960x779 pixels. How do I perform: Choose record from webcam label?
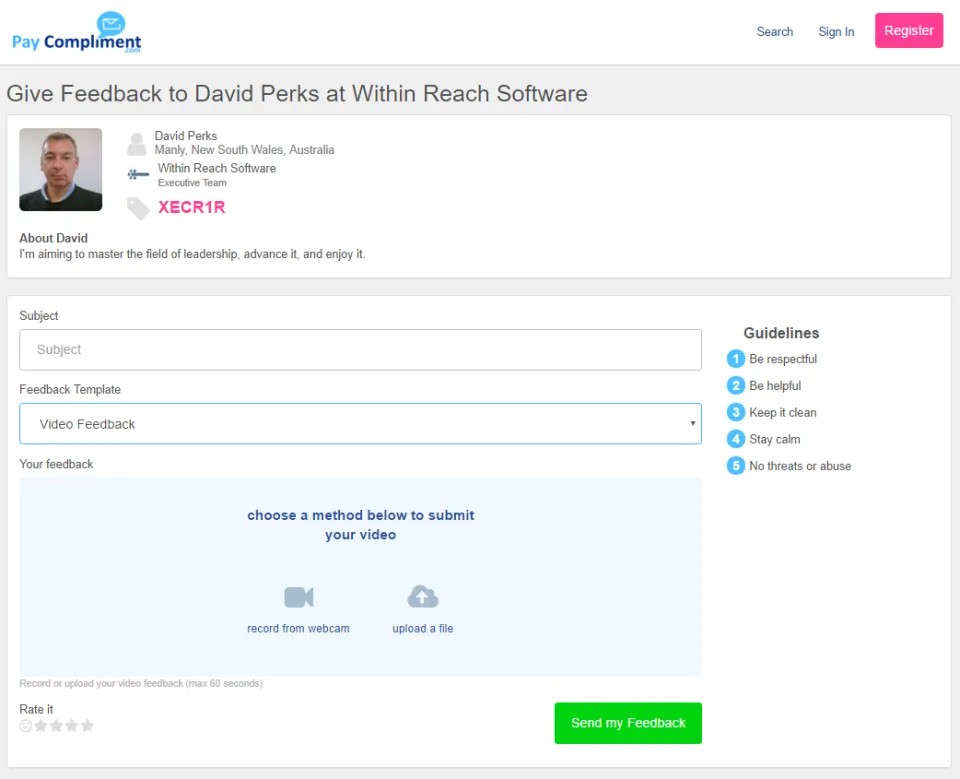(x=298, y=628)
